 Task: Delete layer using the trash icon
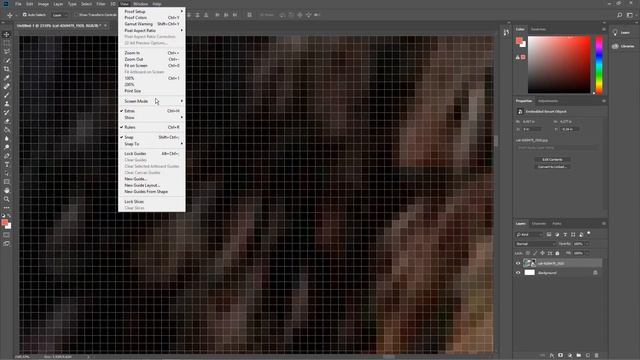[596, 356]
